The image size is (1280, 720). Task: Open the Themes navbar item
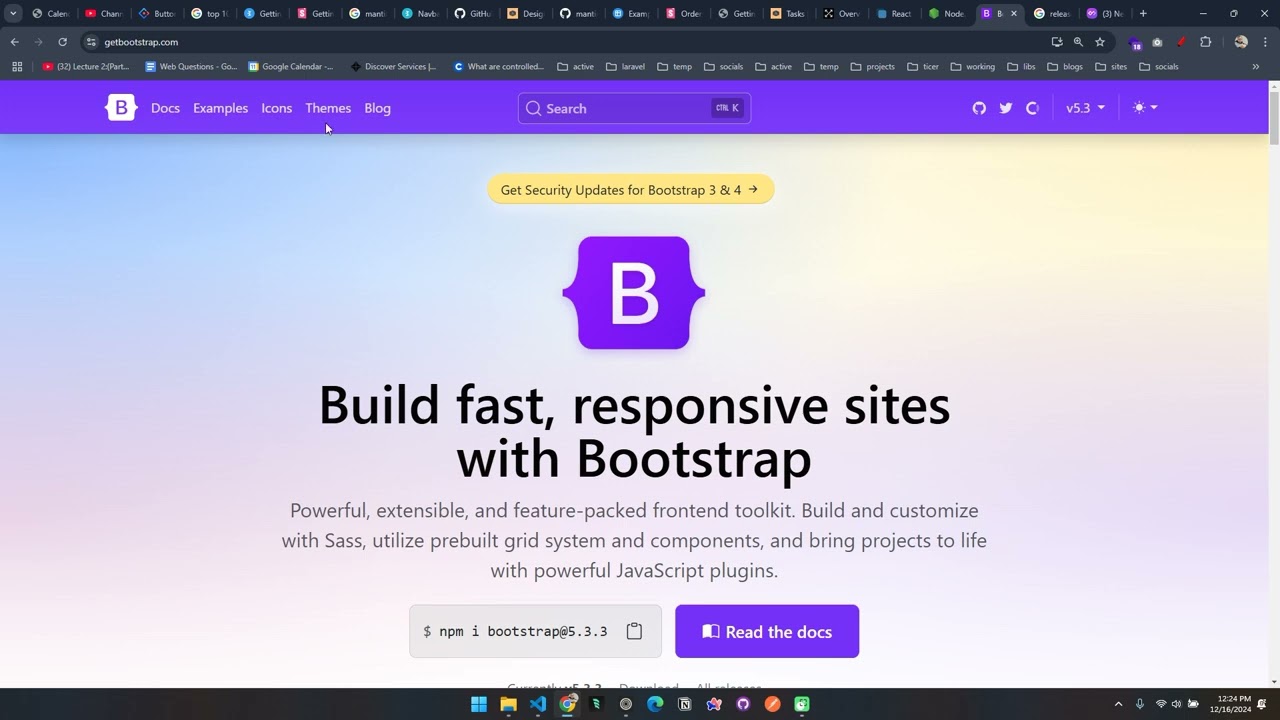pyautogui.click(x=328, y=108)
